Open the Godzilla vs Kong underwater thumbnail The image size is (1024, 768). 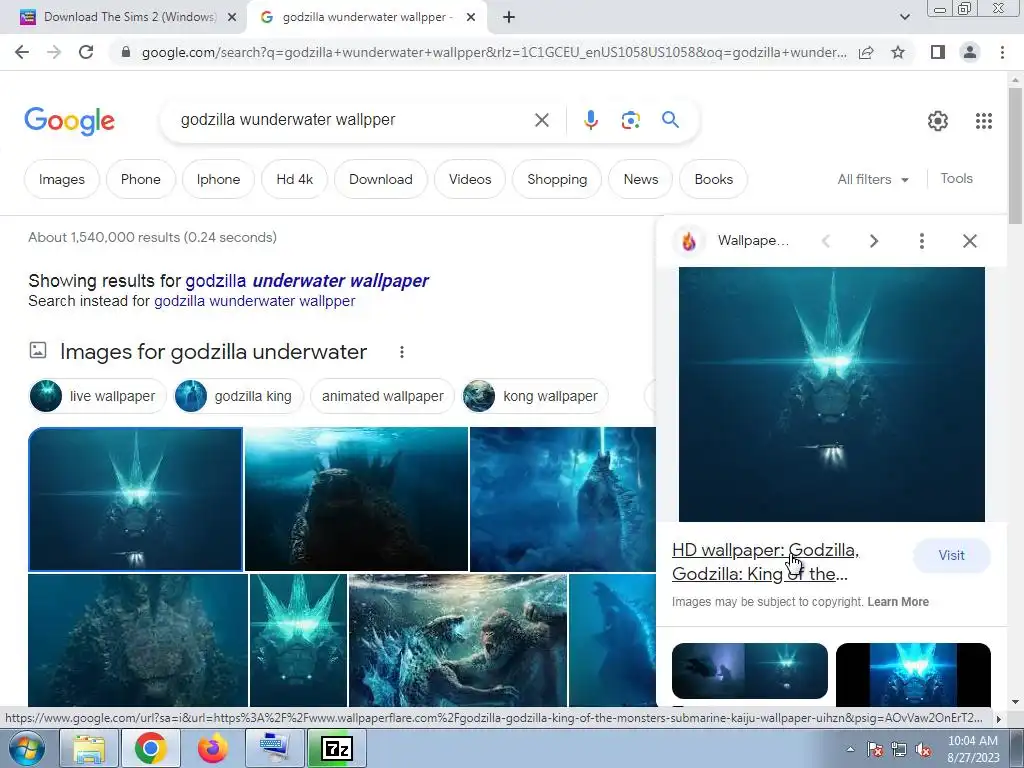coord(458,640)
